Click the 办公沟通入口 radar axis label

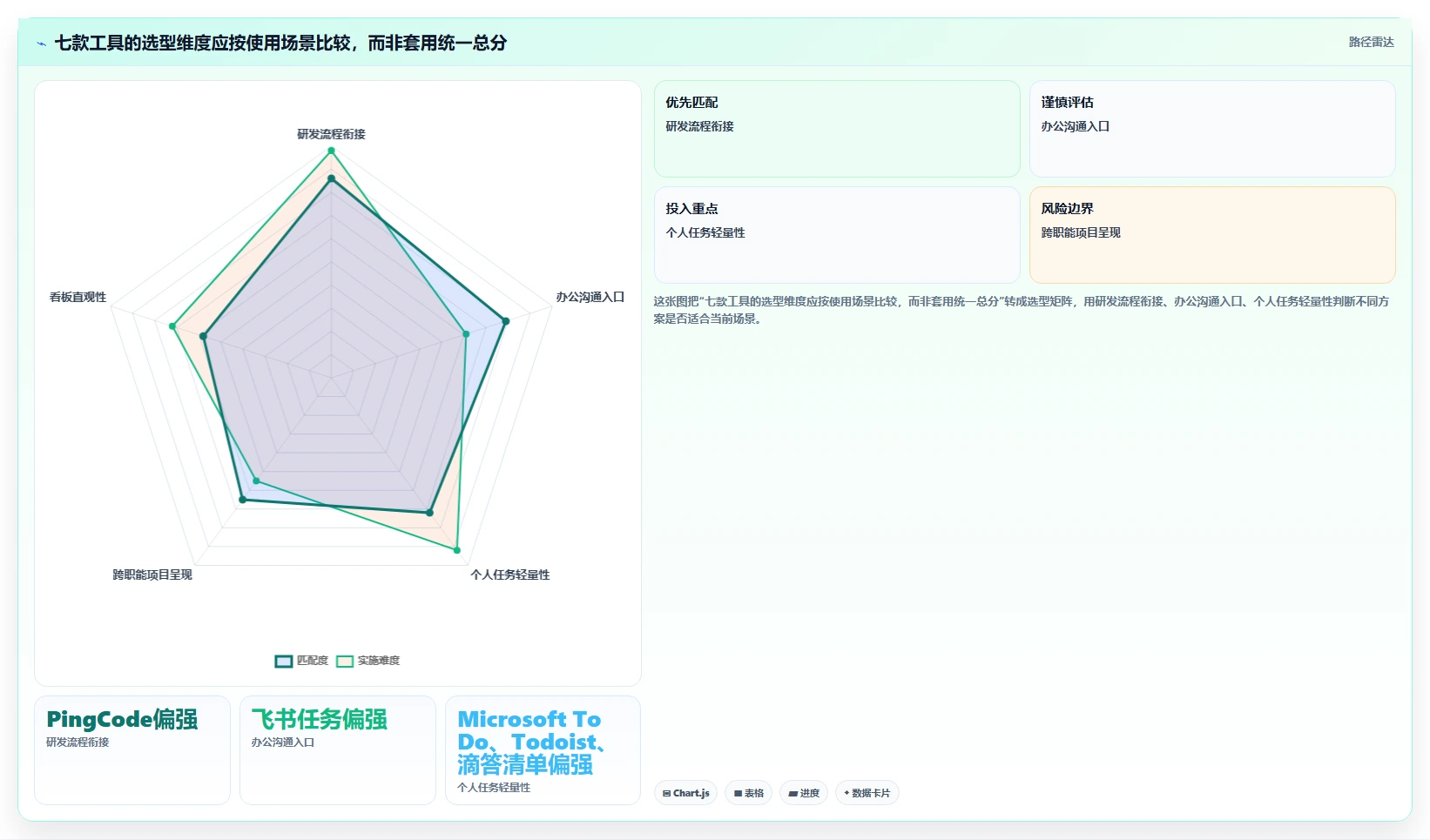[x=590, y=297]
